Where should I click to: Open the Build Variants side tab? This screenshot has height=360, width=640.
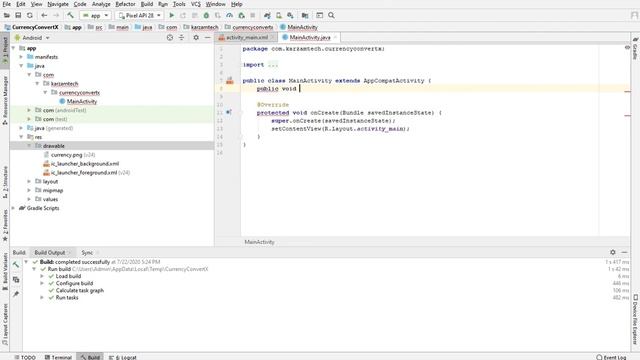(x=5, y=271)
